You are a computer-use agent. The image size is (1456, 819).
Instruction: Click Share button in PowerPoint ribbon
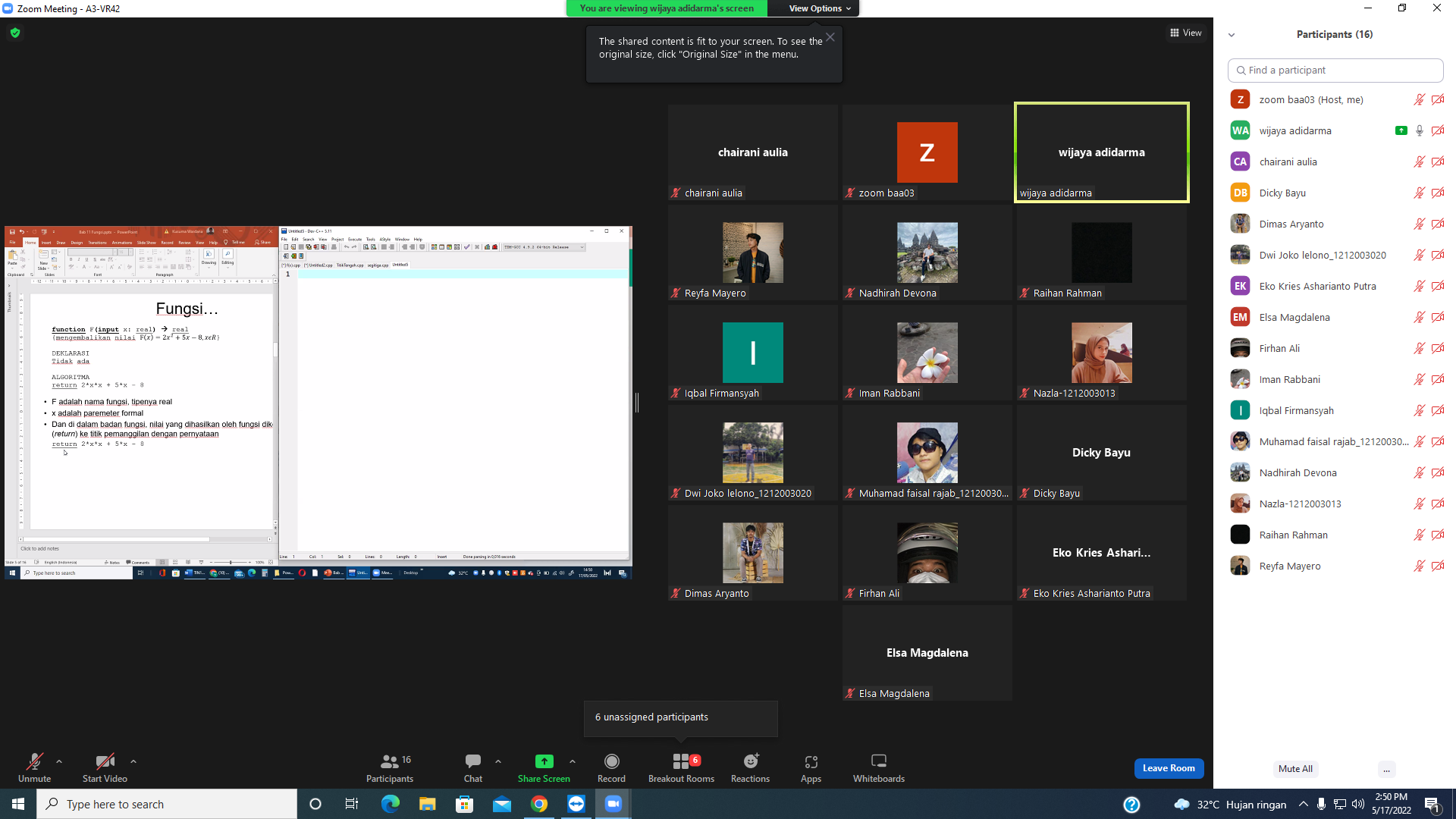coord(263,243)
